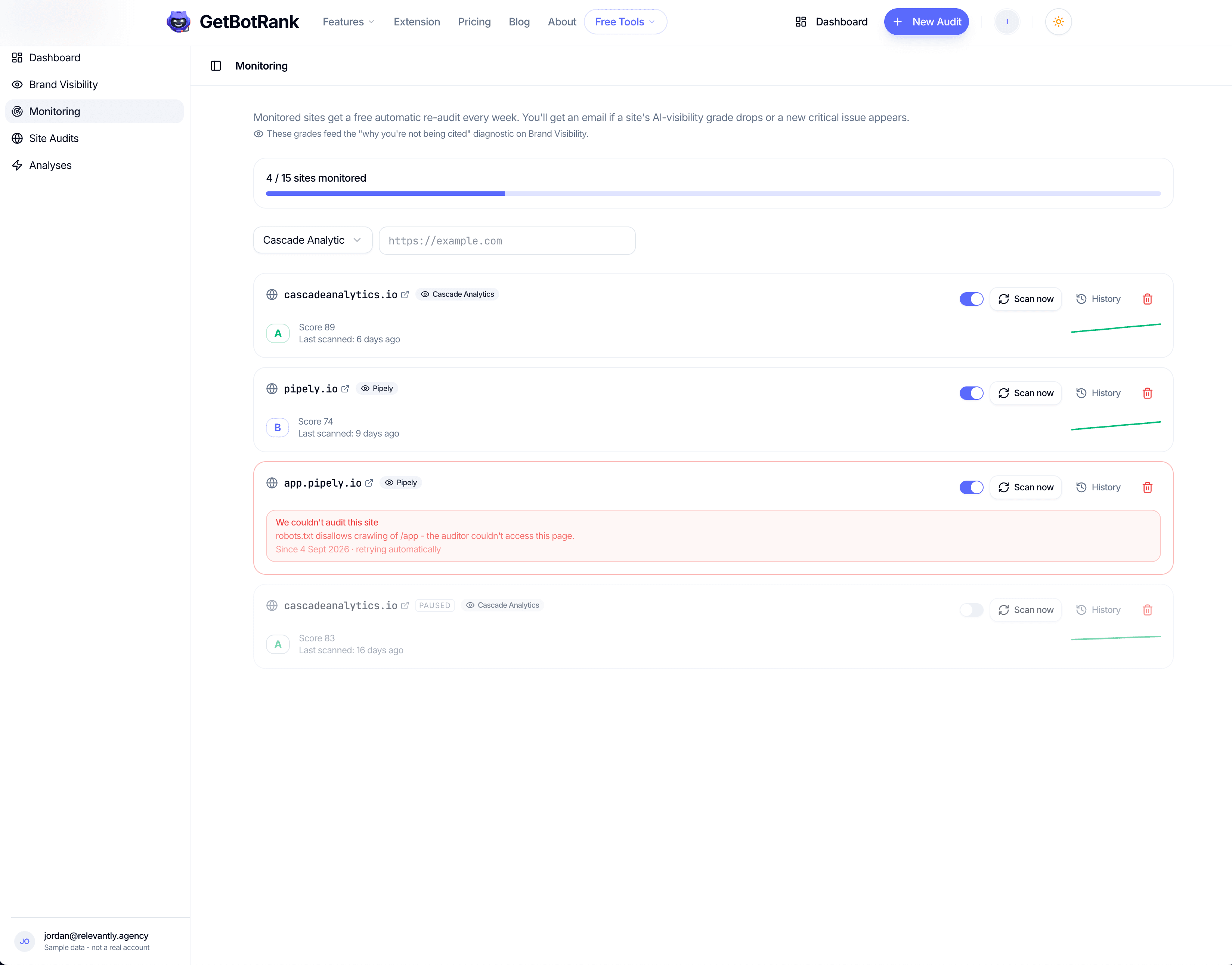Click the Pipely brand tag on pipely.io row

(377, 389)
